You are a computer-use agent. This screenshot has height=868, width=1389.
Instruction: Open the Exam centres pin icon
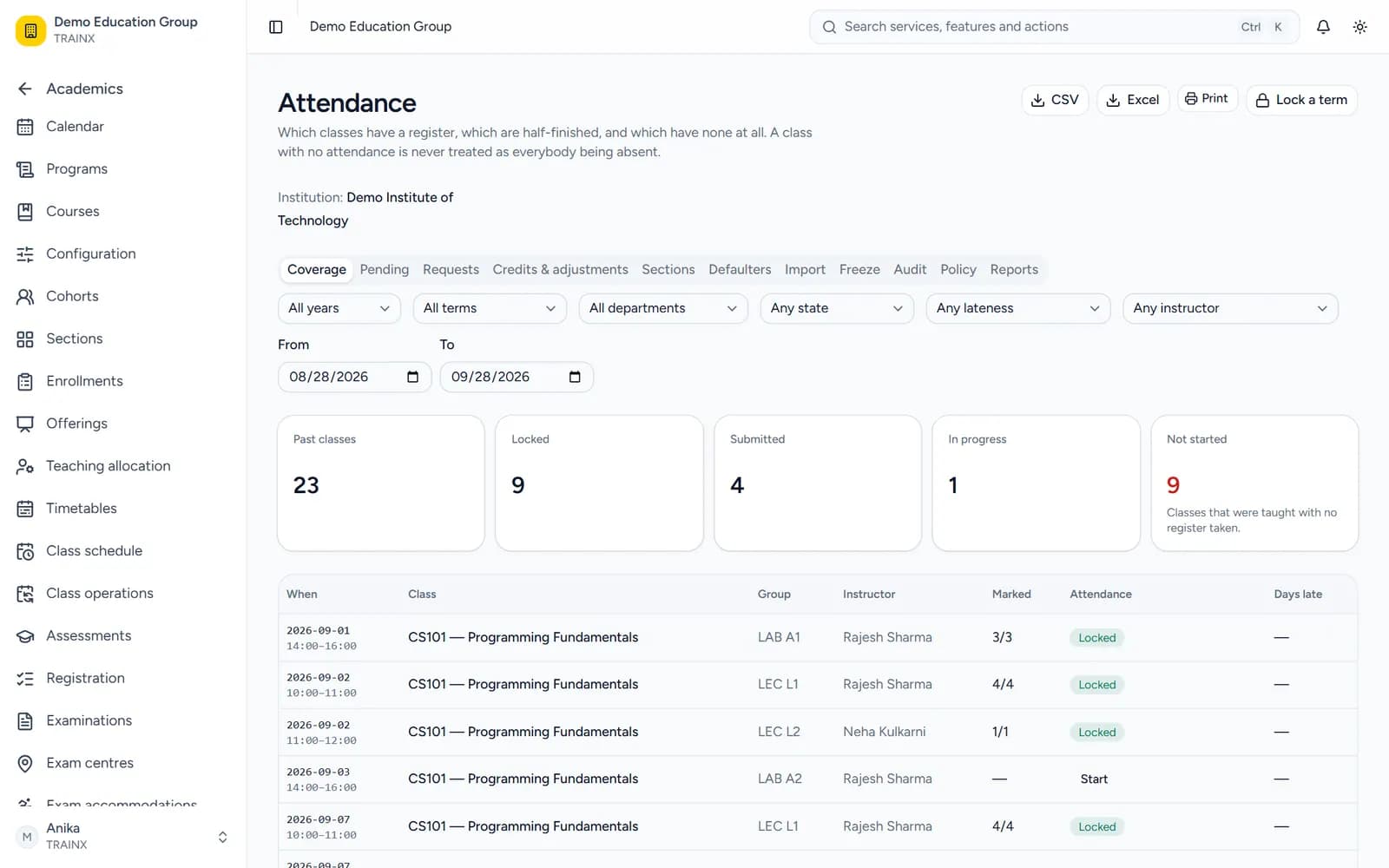(25, 763)
